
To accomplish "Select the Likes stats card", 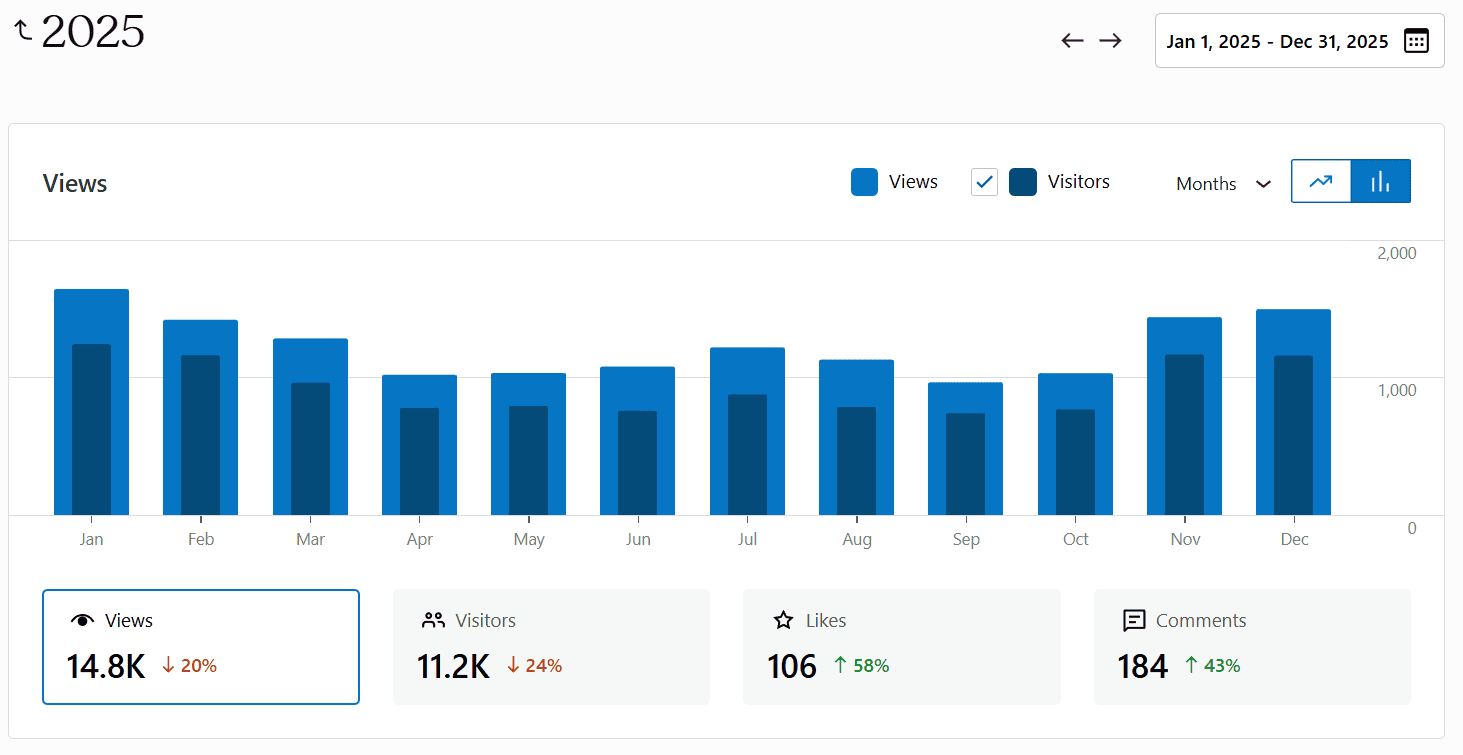I will 901,645.
